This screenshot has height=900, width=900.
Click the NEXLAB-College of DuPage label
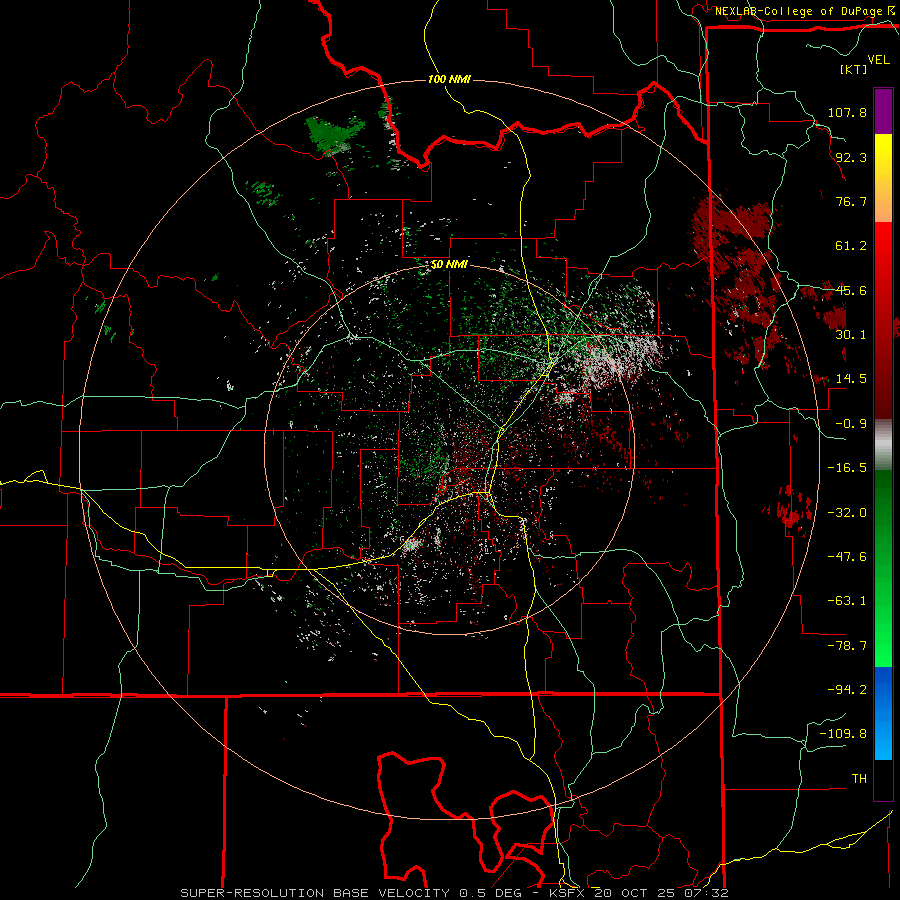[798, 11]
